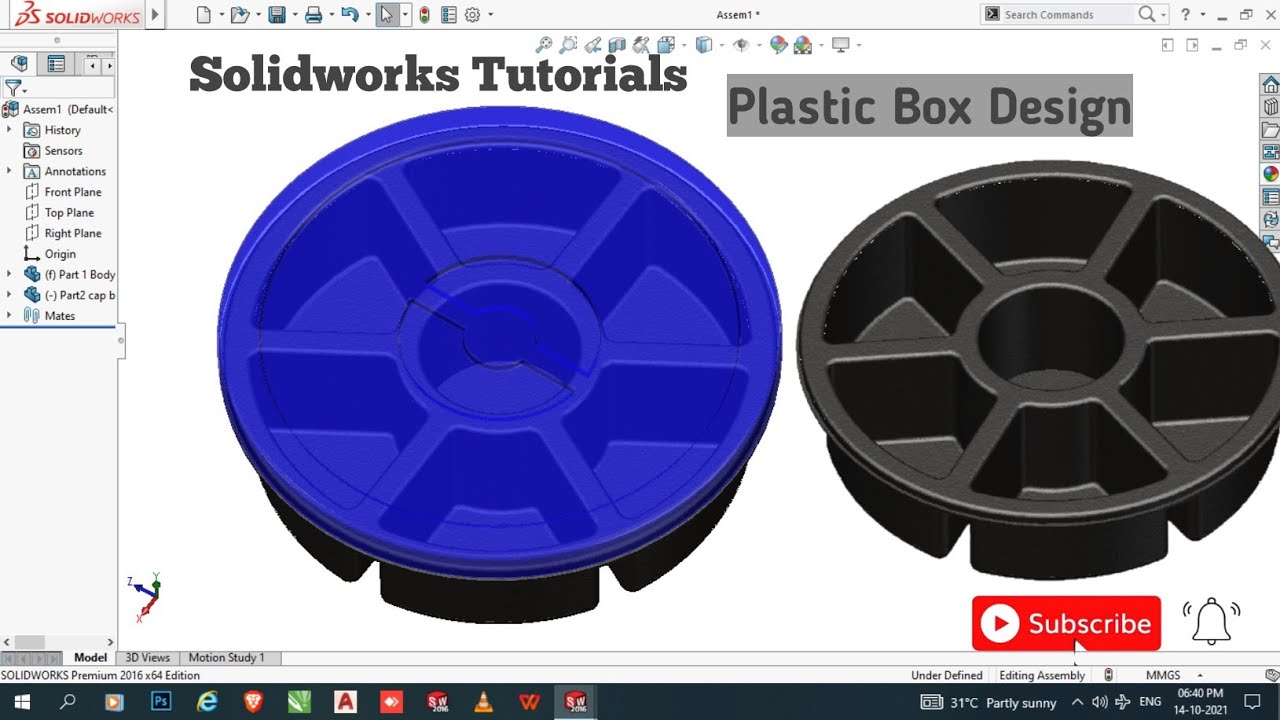Switch to the Model tab
The width and height of the screenshot is (1280, 720).
(x=90, y=658)
